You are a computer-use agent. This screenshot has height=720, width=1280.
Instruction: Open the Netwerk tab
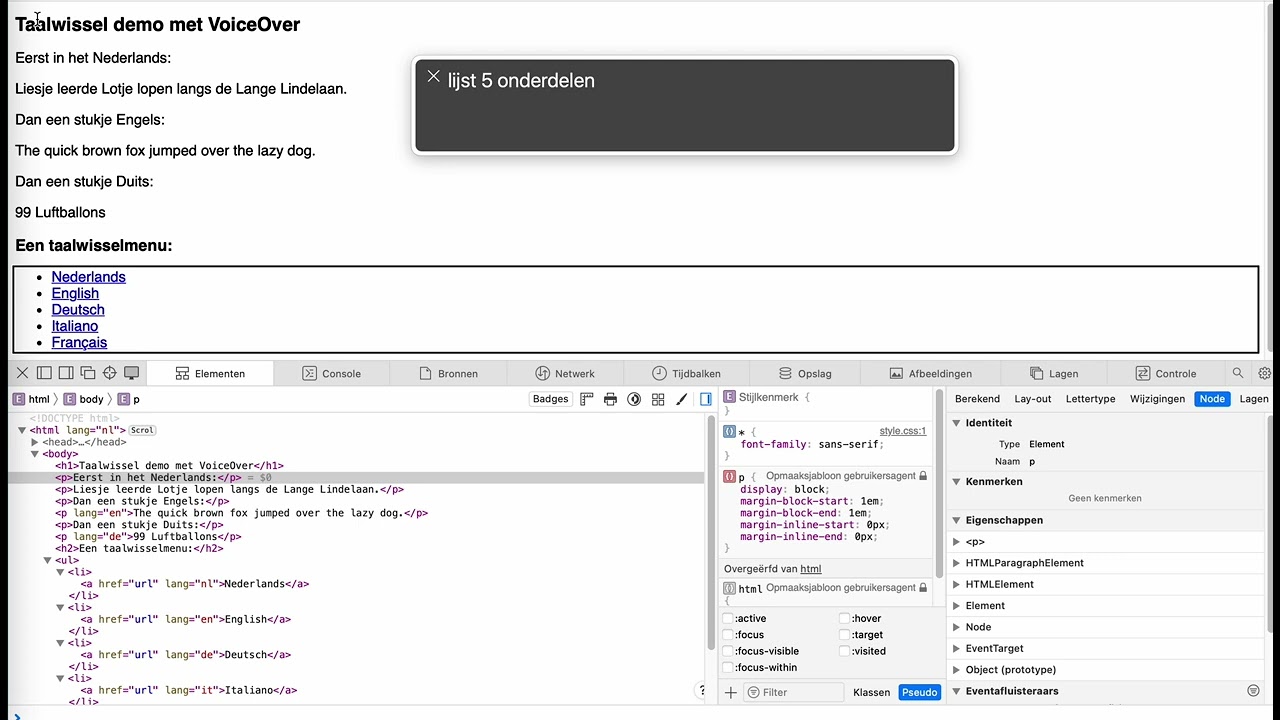pos(565,373)
